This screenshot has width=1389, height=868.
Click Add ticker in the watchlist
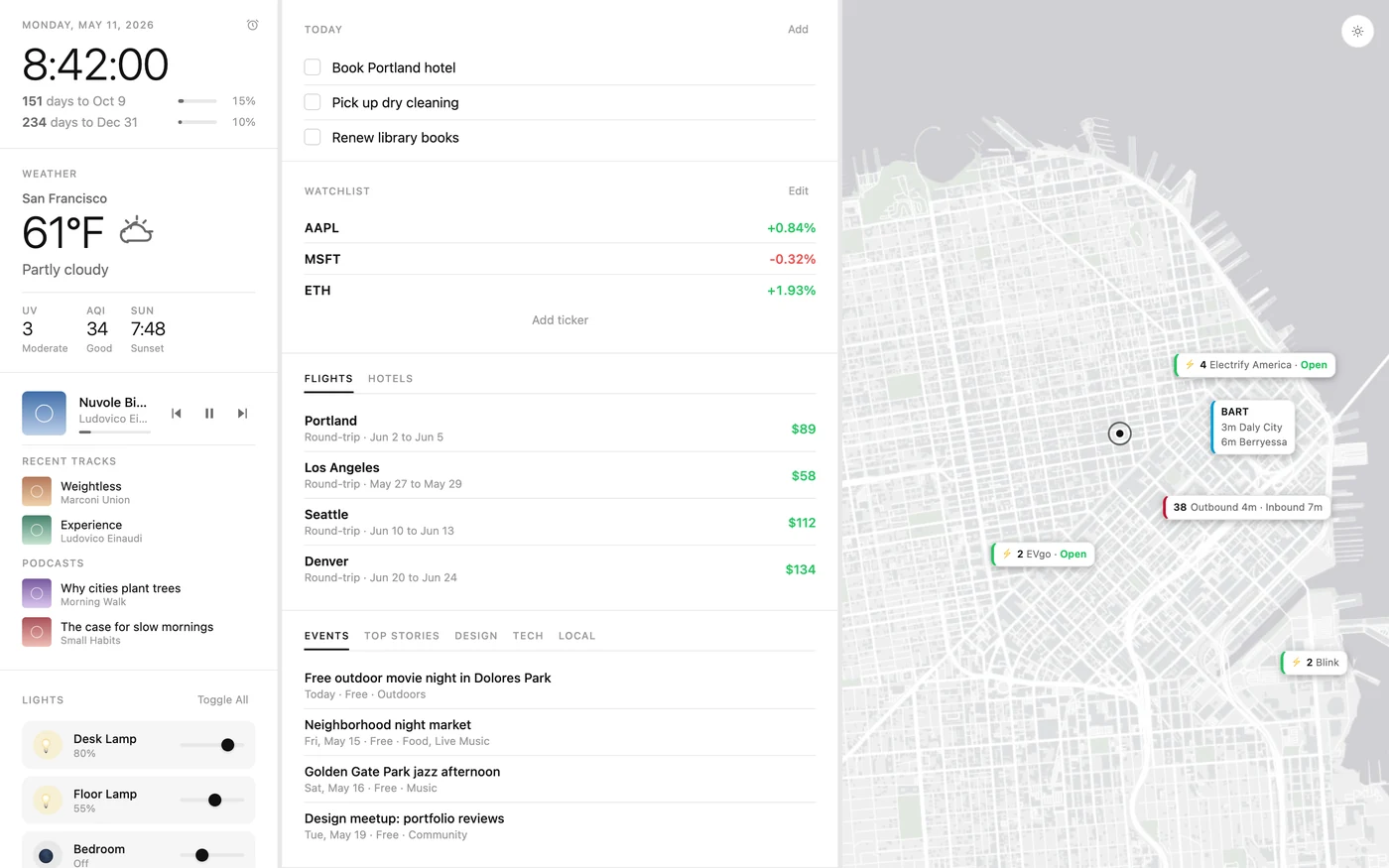pos(560,320)
